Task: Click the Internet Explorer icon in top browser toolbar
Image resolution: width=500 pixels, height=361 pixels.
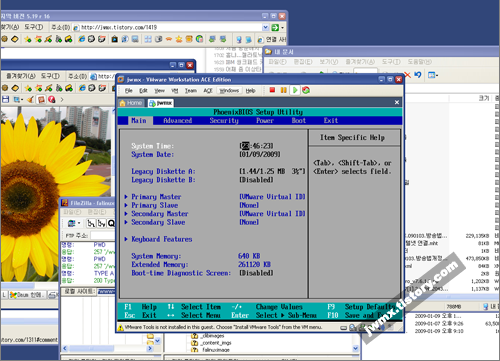Action: (x=82, y=39)
